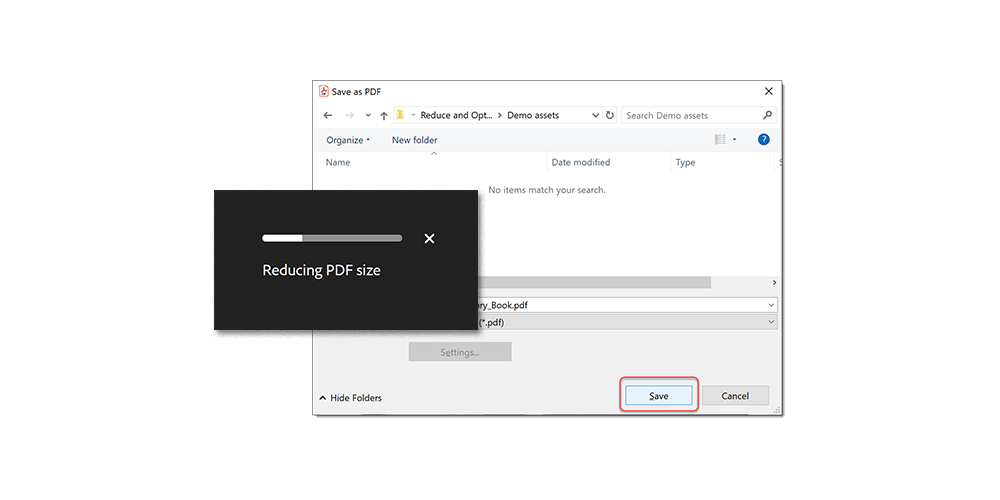Select the 'Reduce and Opt...' breadcrumb

coord(457,115)
